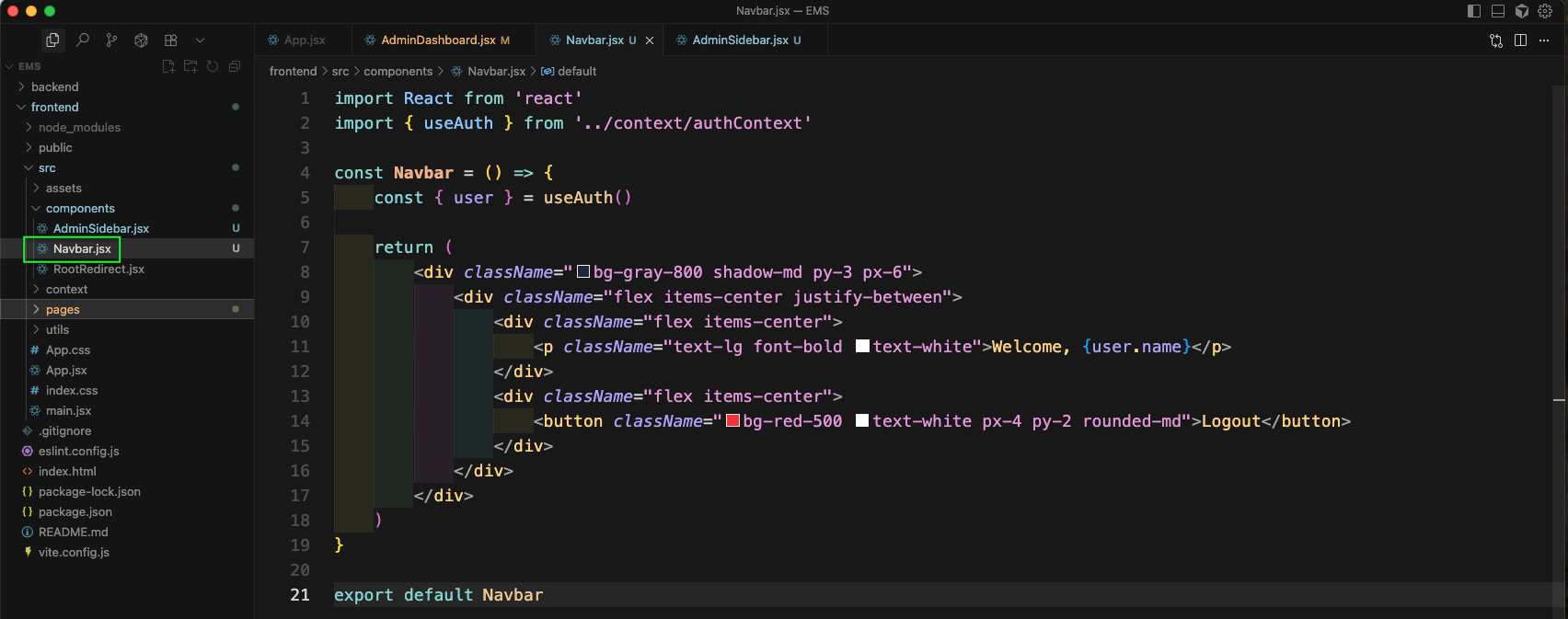1568x619 pixels.
Task: Click frontend in the breadcrumb
Action: click(x=293, y=71)
